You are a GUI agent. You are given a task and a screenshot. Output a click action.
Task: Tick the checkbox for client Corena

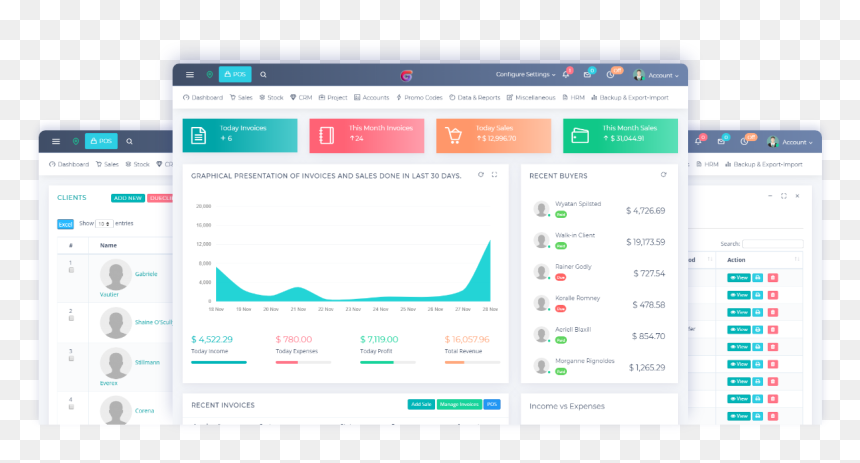click(x=71, y=407)
